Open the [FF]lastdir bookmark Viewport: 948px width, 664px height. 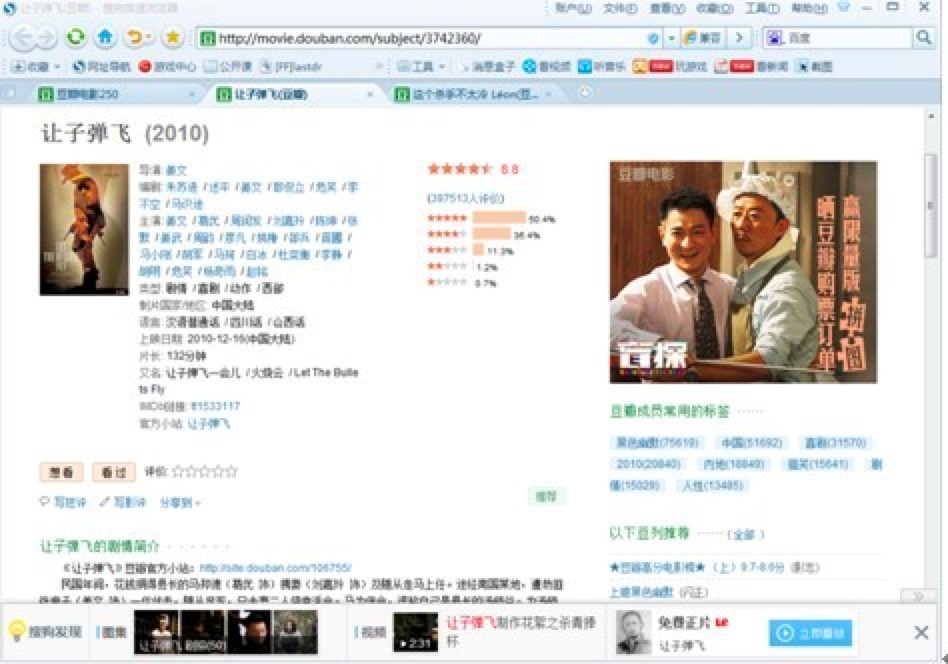tap(291, 67)
